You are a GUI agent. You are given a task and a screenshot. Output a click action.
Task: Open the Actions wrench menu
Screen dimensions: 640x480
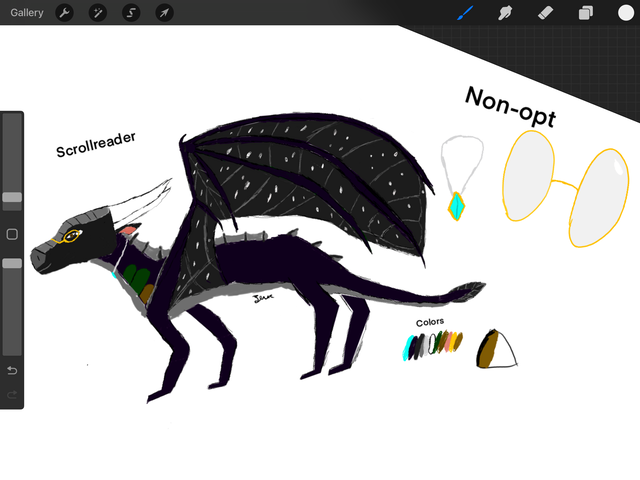pyautogui.click(x=64, y=13)
